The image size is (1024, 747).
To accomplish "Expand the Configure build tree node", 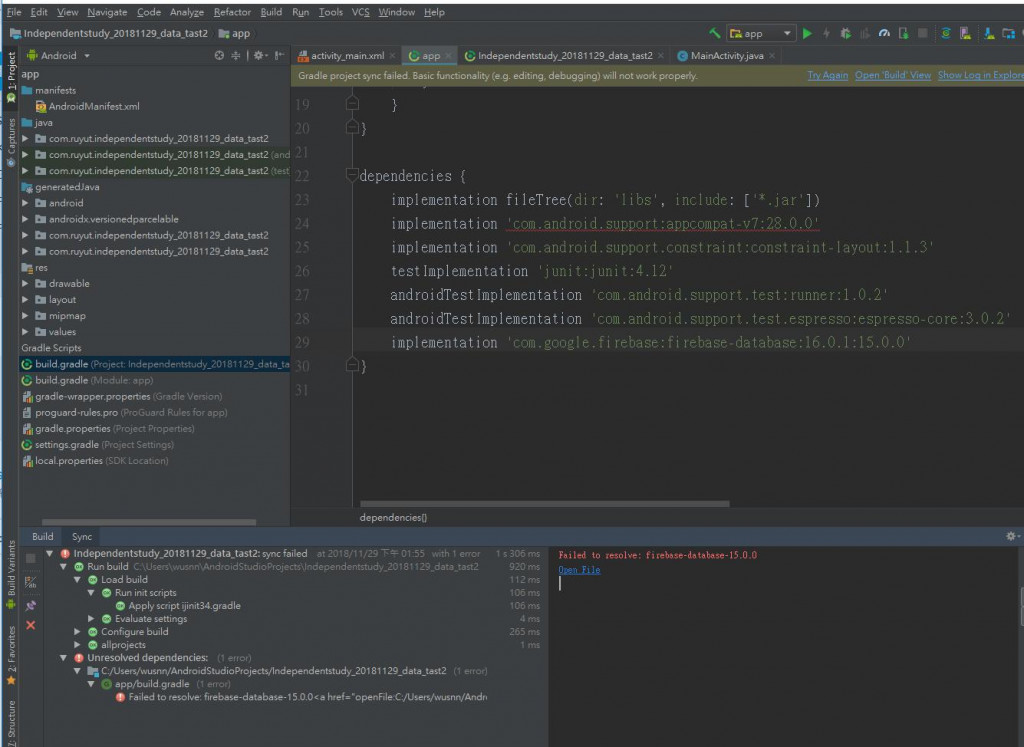I will 78,632.
